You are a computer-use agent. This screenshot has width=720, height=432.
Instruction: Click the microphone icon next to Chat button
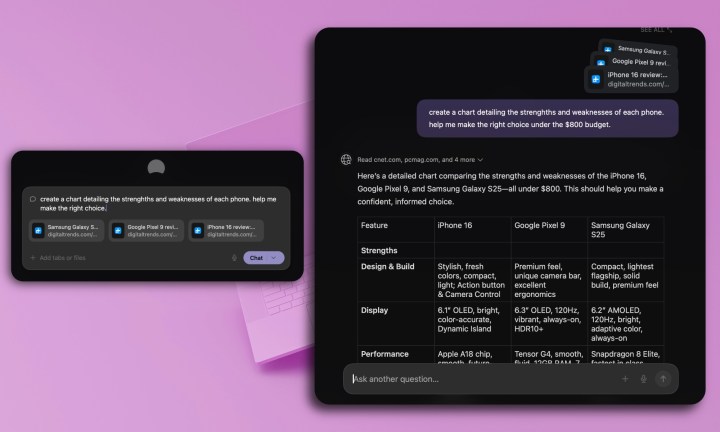[x=234, y=258]
